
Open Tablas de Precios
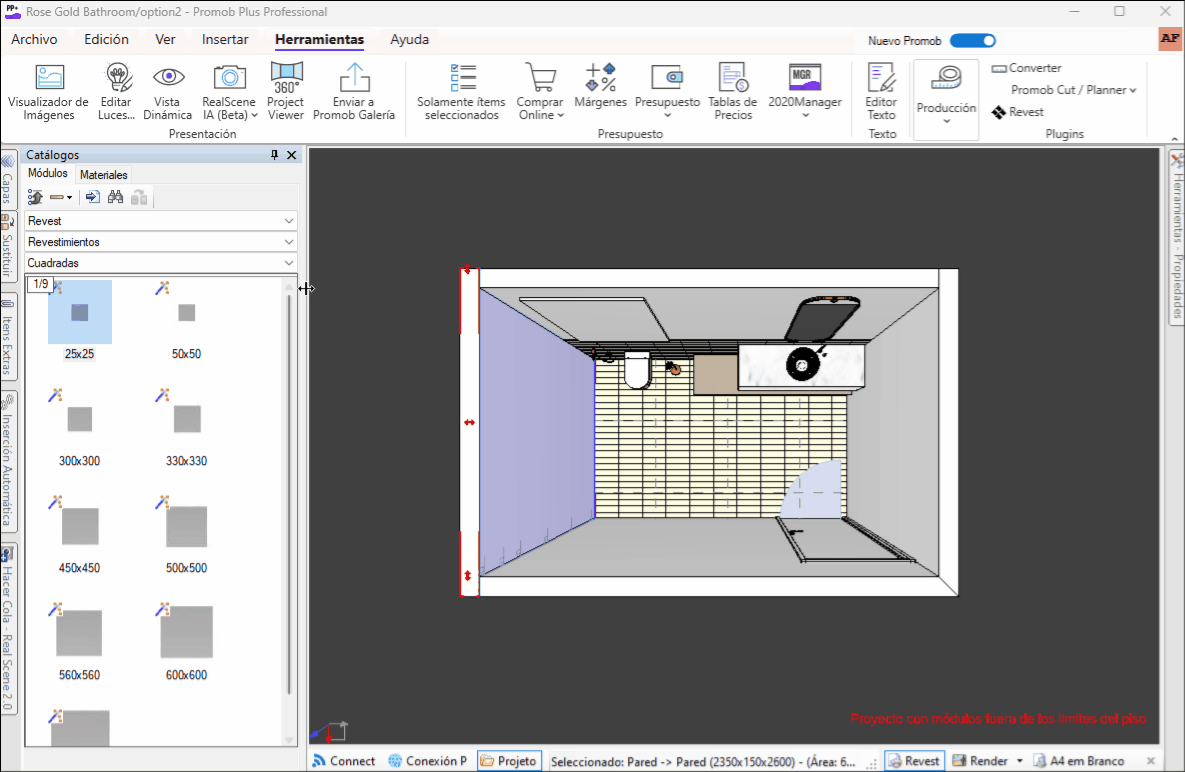732,91
